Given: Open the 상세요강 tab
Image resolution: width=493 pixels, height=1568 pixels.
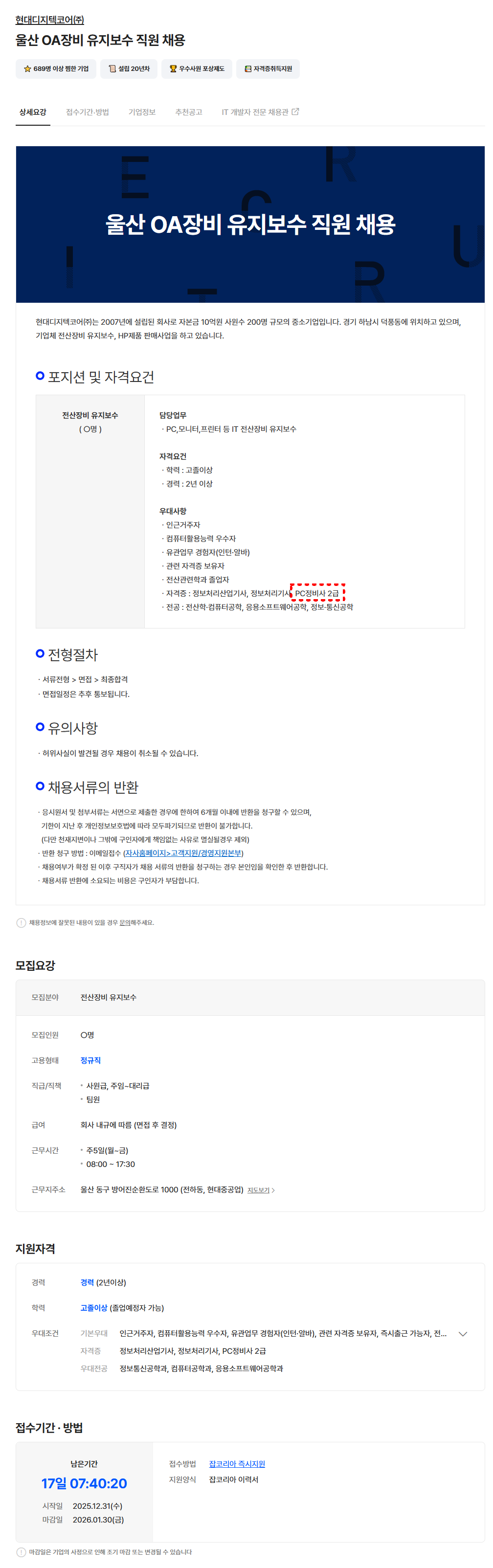Looking at the screenshot, I should (x=33, y=112).
